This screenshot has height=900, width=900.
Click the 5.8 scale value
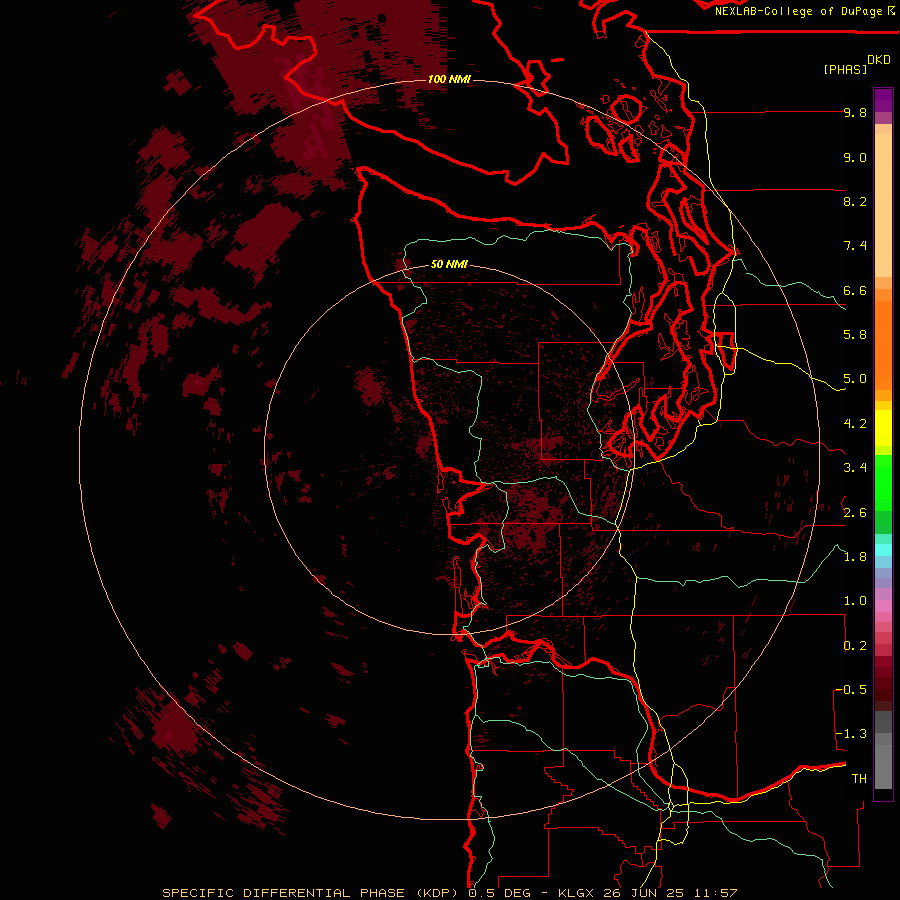tap(855, 335)
